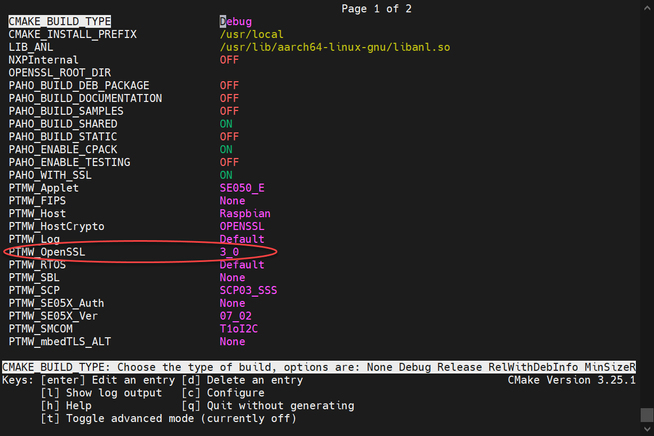
Task: Select the PTMW_Host Raspbian option value
Action: coord(245,213)
